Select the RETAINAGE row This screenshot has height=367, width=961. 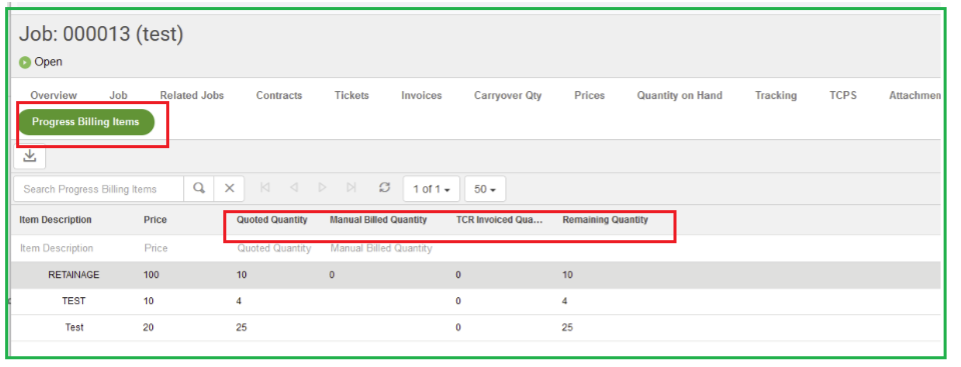click(476, 275)
